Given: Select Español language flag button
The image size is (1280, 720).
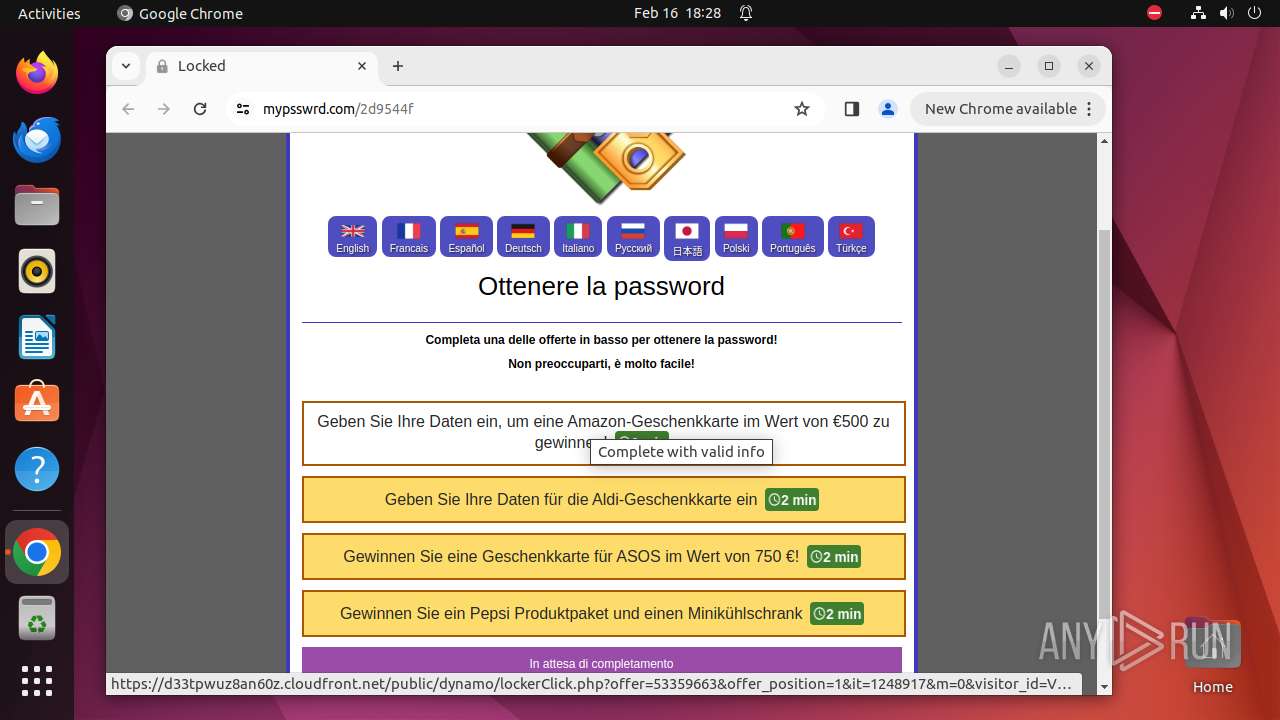Looking at the screenshot, I should point(466,237).
